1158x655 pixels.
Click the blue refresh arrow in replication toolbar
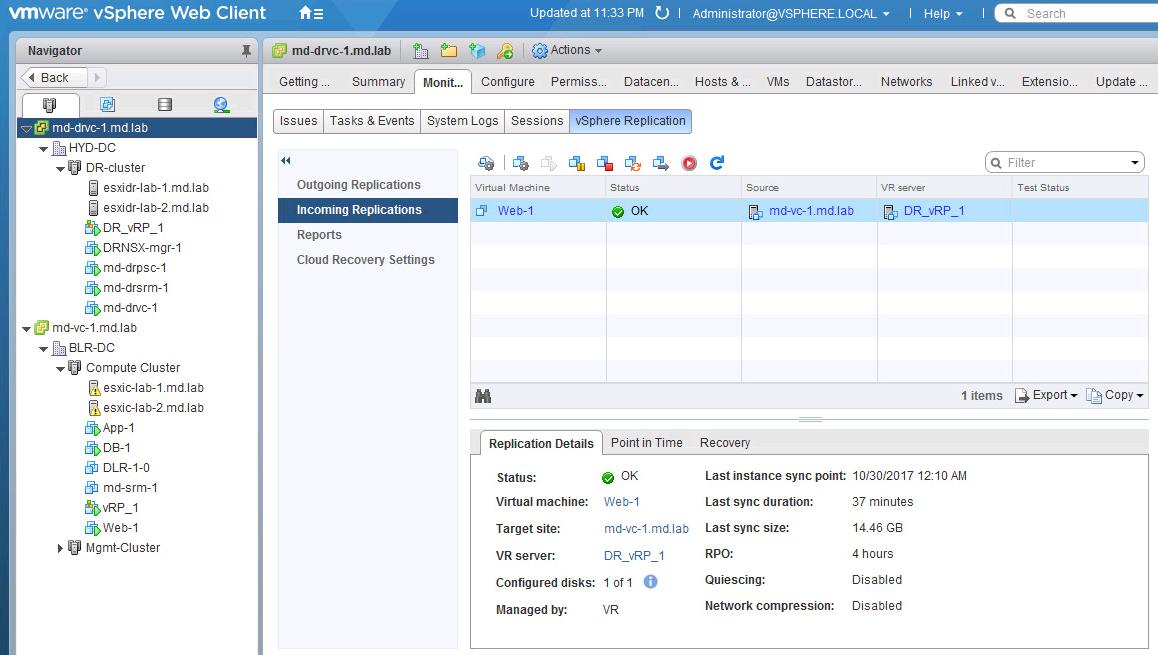(717, 163)
